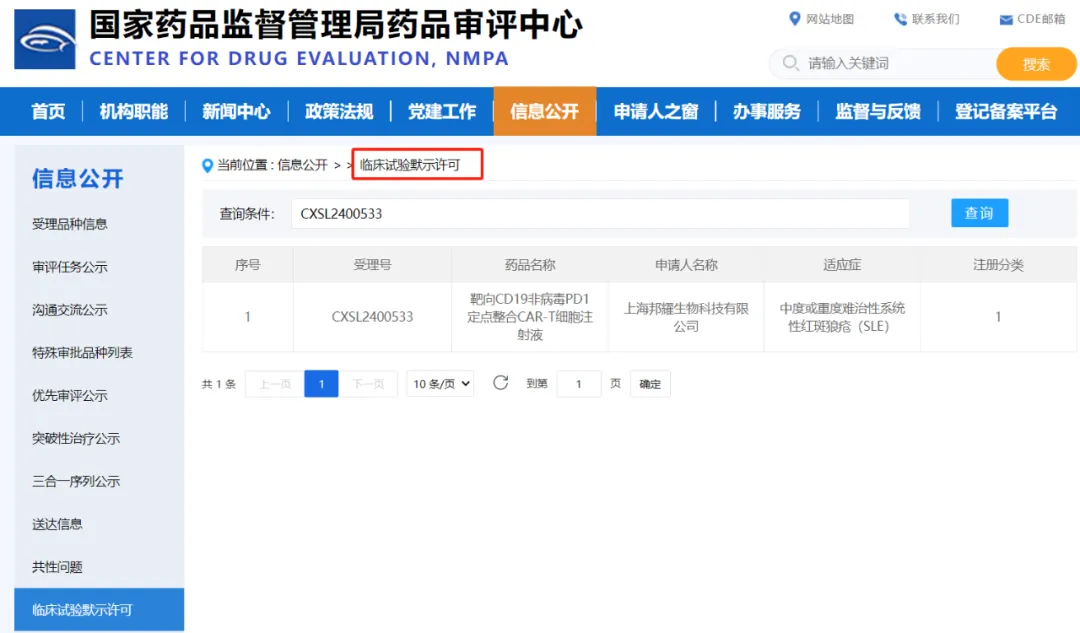Click the magnifier icon in search box

pos(790,63)
